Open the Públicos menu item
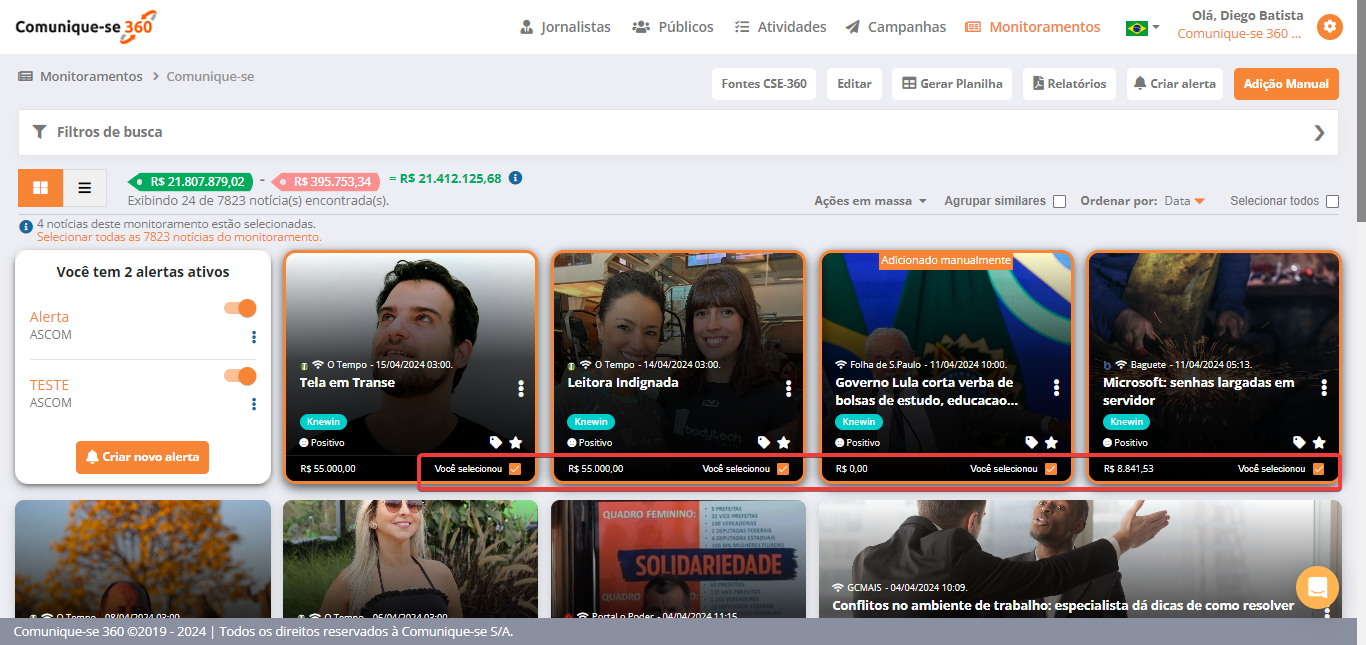 [x=673, y=27]
